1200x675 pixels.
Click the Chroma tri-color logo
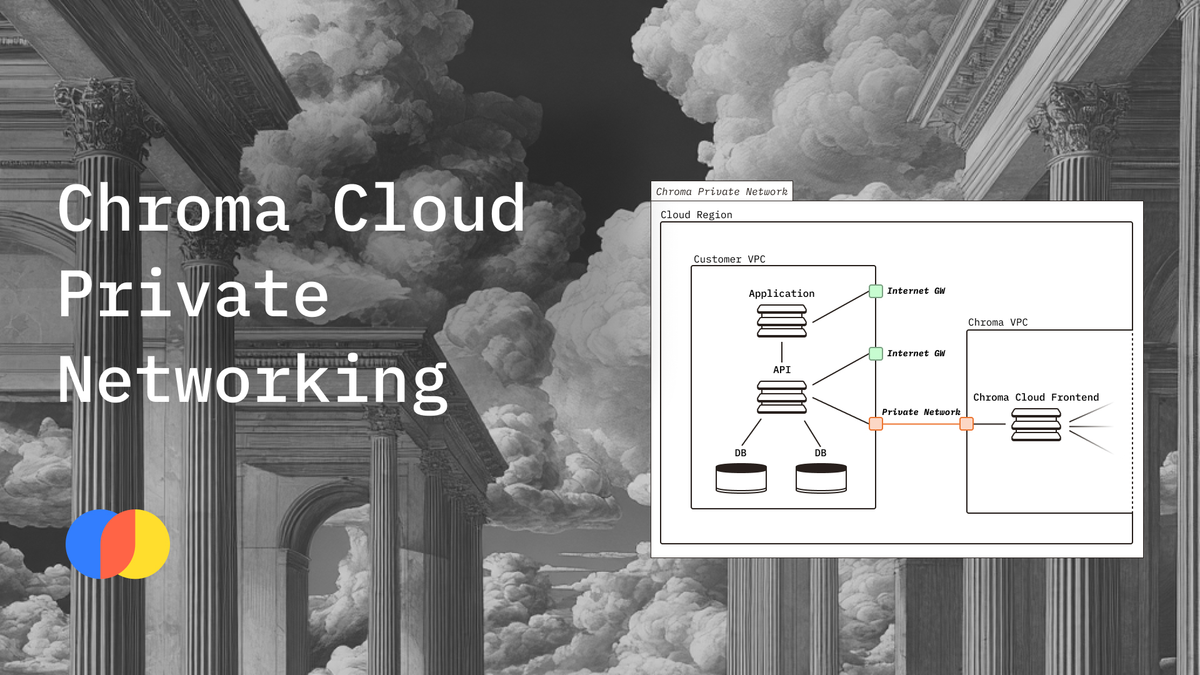118,544
